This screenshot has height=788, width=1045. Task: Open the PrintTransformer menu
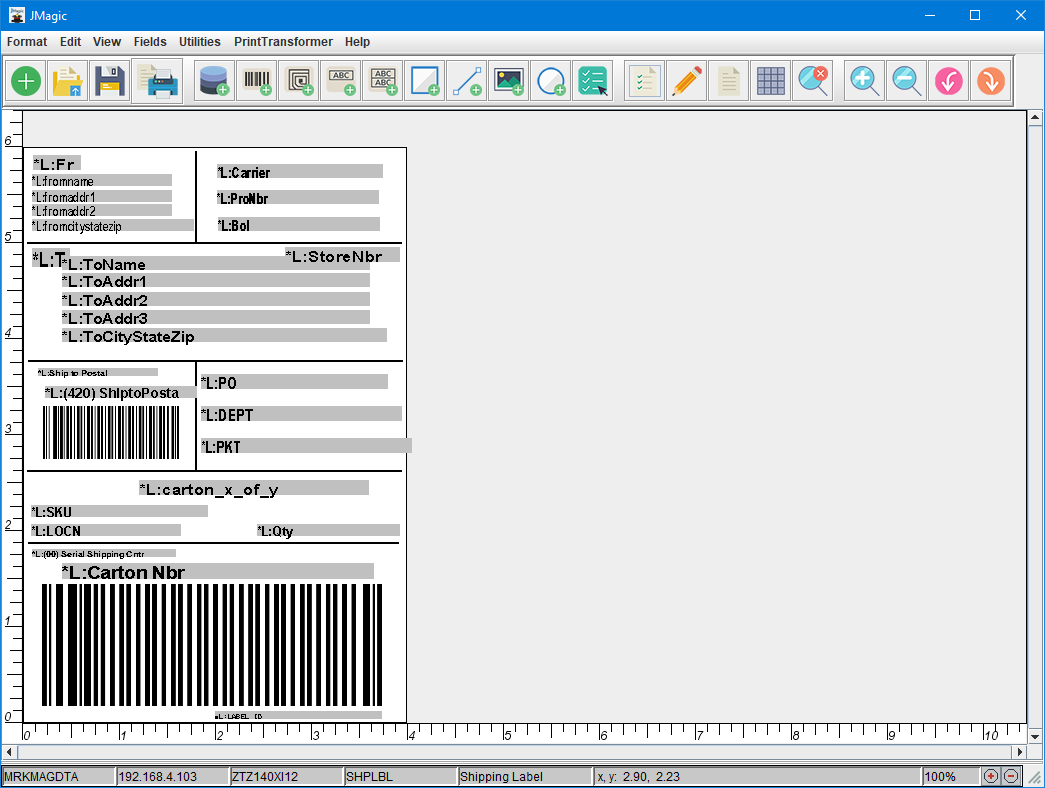(283, 41)
